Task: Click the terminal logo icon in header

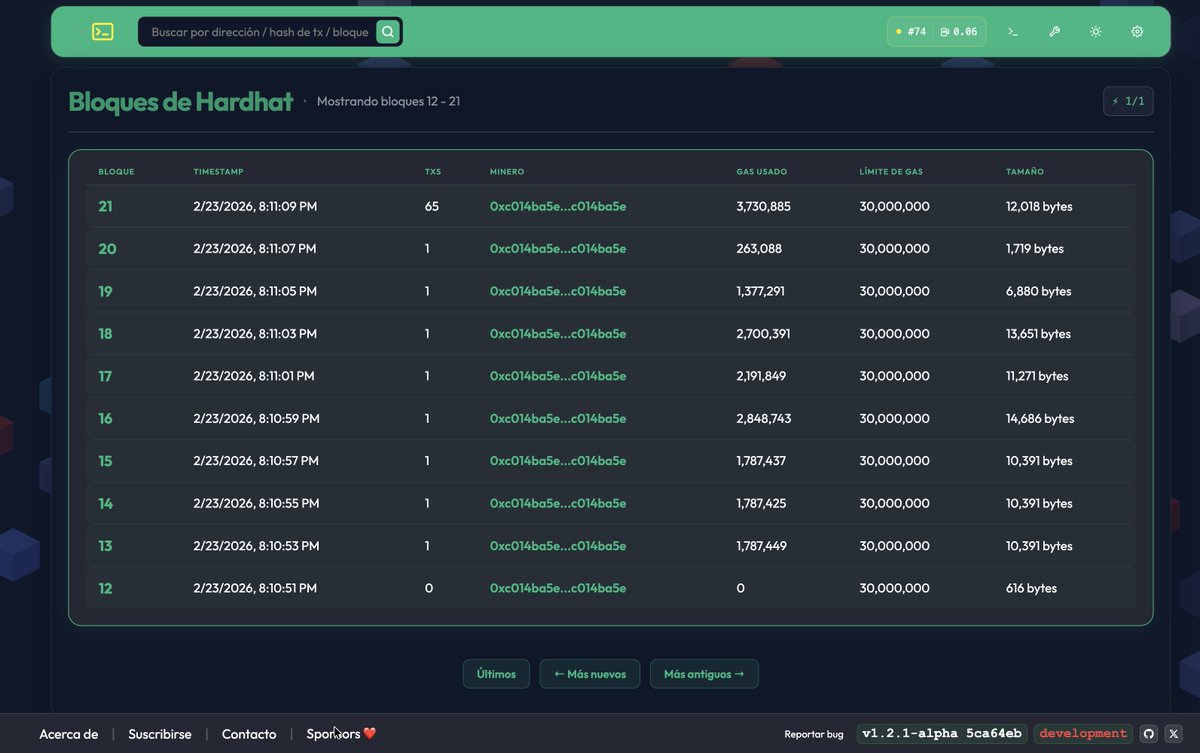Action: pos(102,32)
